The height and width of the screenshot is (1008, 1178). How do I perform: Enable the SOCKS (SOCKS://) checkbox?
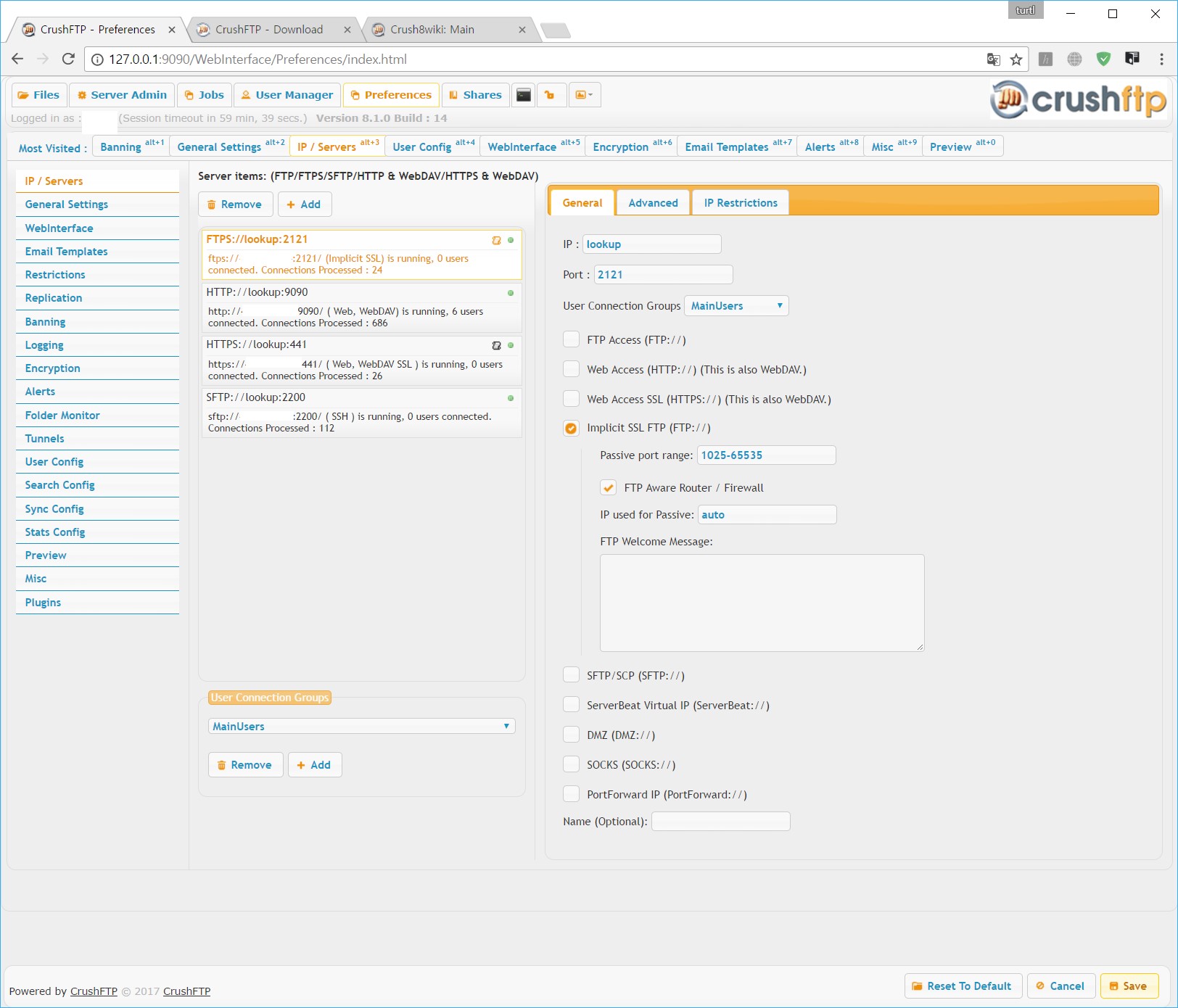[x=572, y=764]
